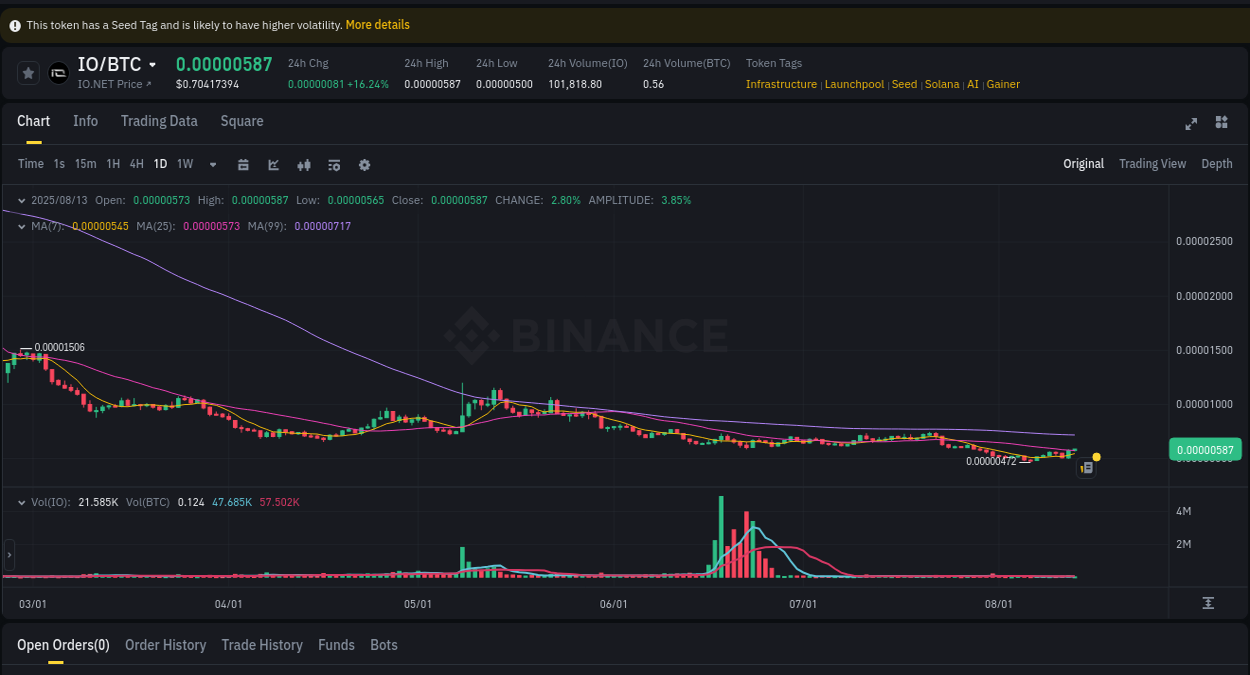Click the calendar date-range icon

pyautogui.click(x=243, y=164)
